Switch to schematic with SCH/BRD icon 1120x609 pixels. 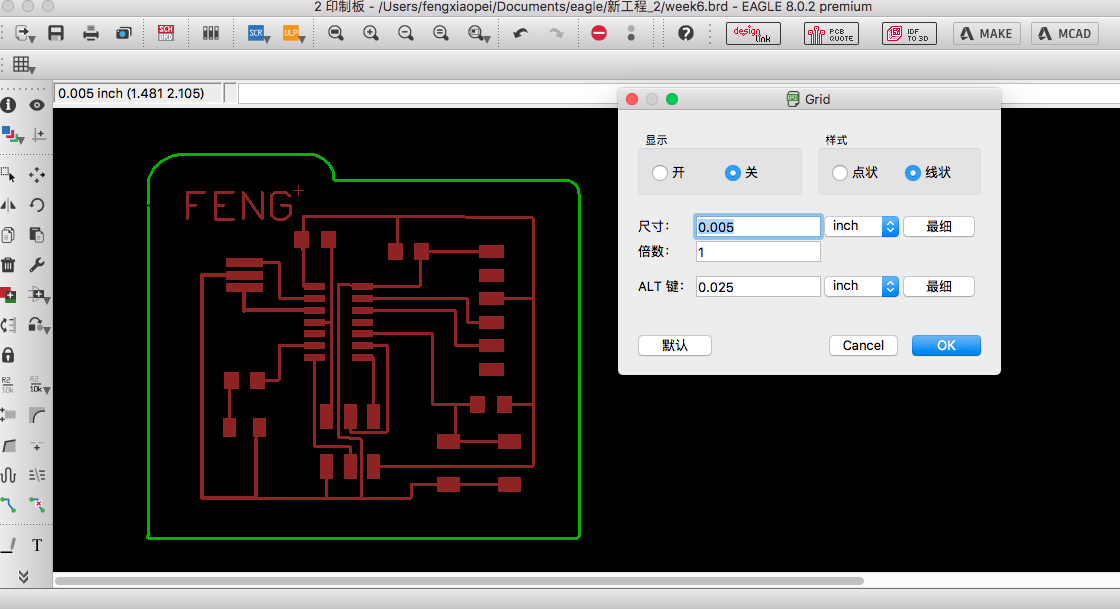coord(166,33)
